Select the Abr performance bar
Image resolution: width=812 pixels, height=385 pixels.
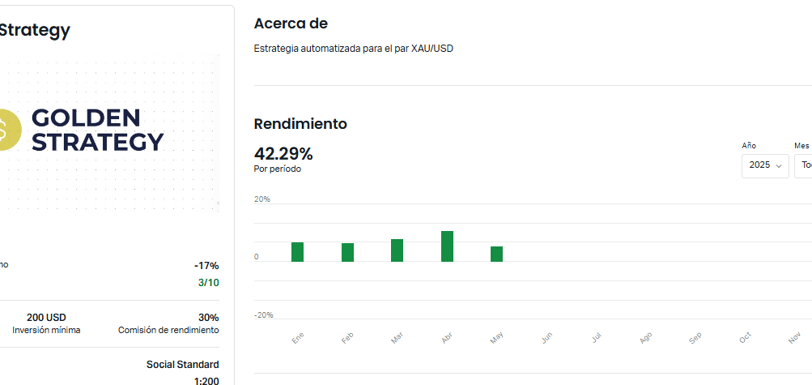(x=447, y=246)
